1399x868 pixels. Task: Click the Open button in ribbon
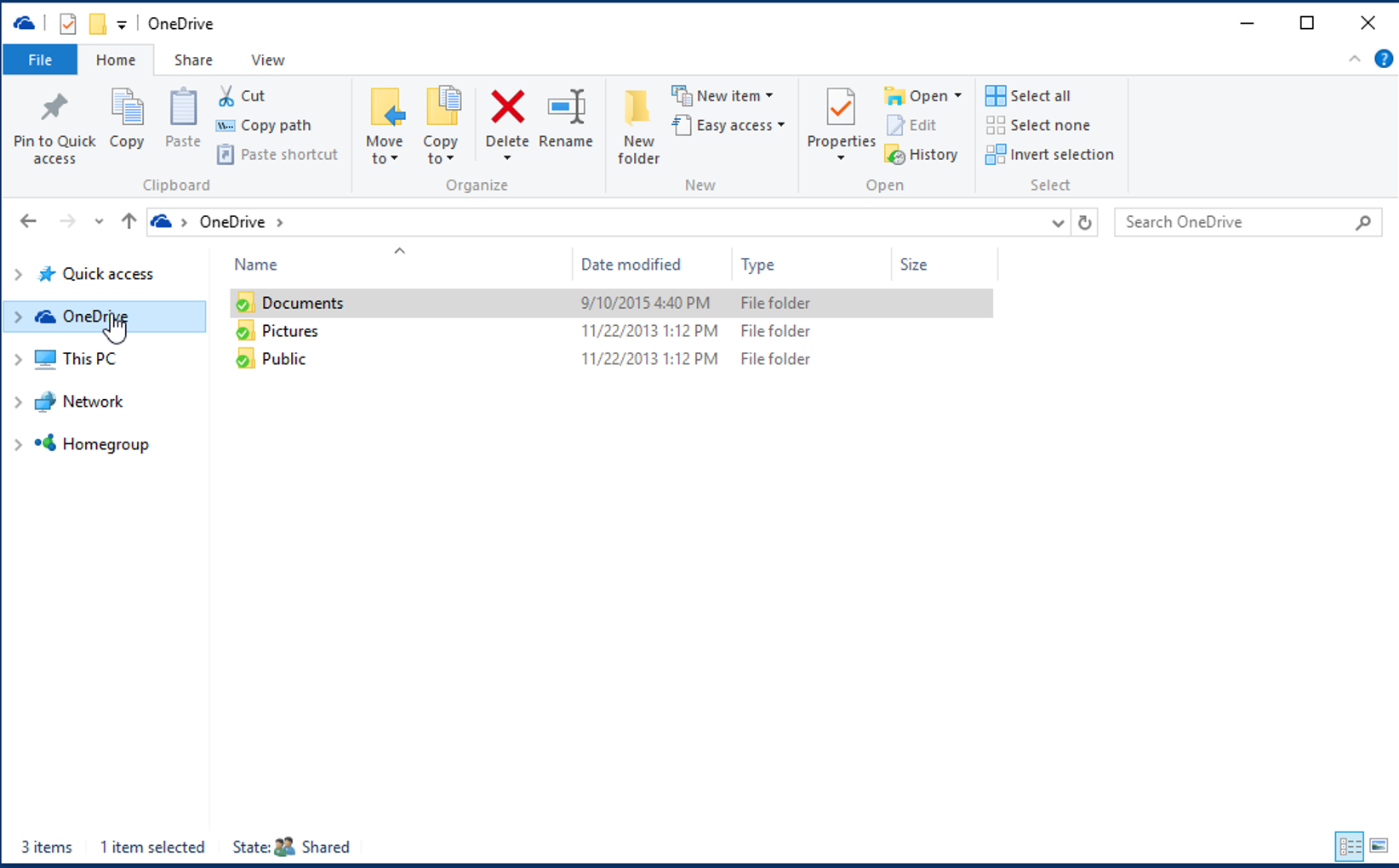[x=916, y=96]
